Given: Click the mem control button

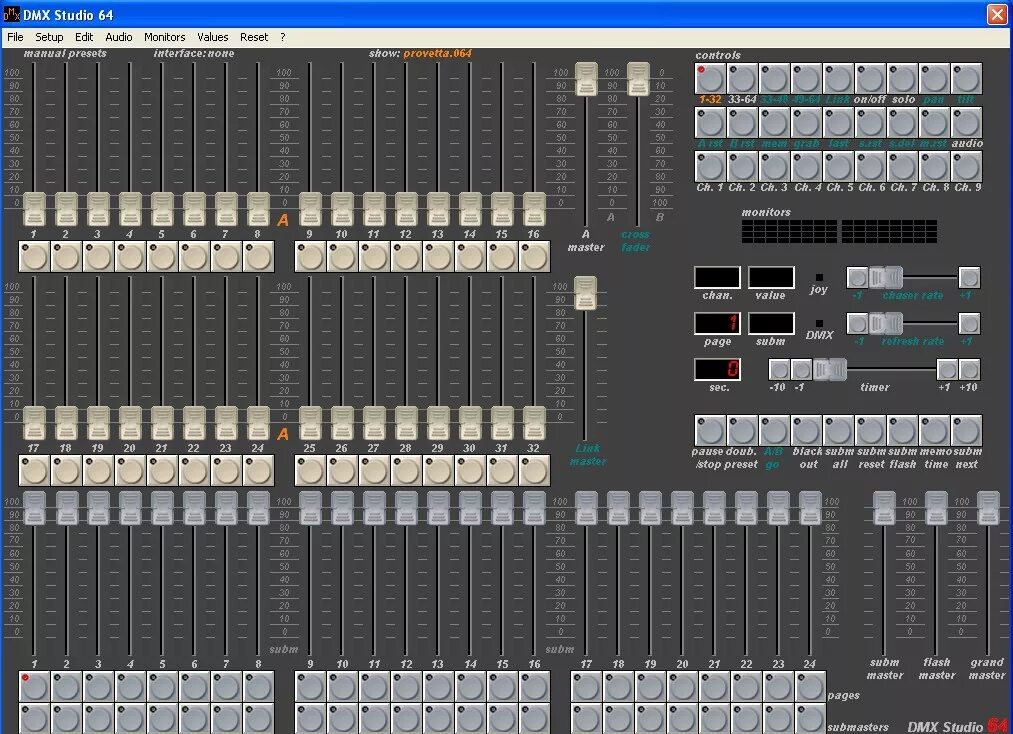Looking at the screenshot, I should pos(775,123).
